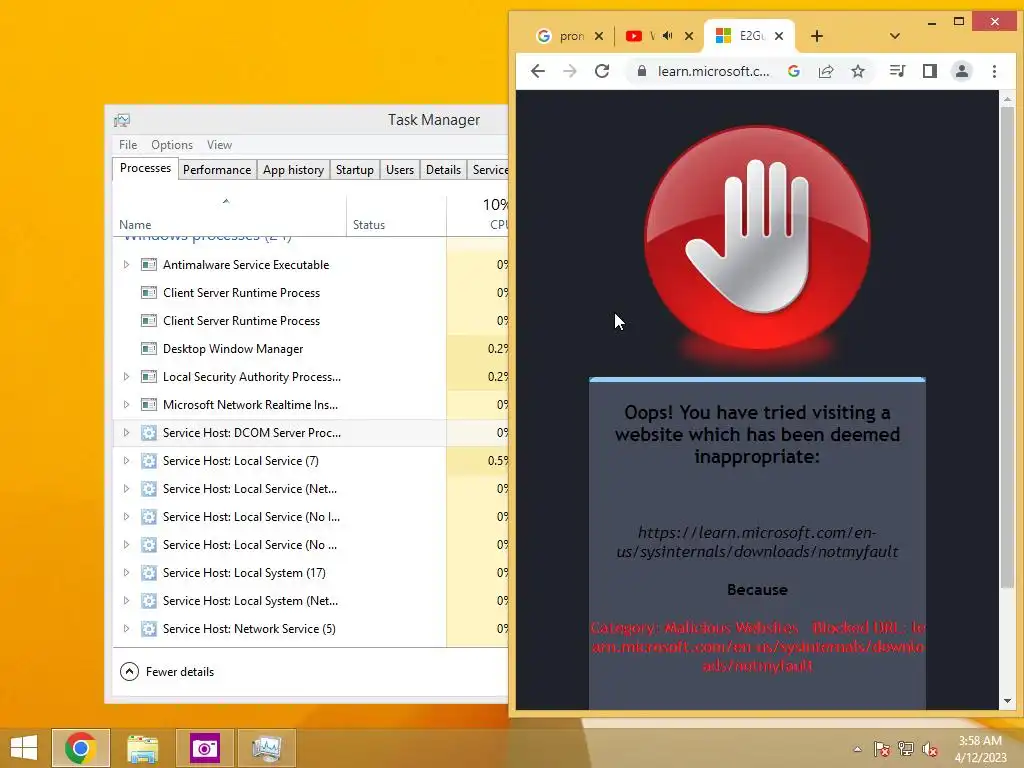Expand Service Host: Network Service (5)

click(x=126, y=629)
